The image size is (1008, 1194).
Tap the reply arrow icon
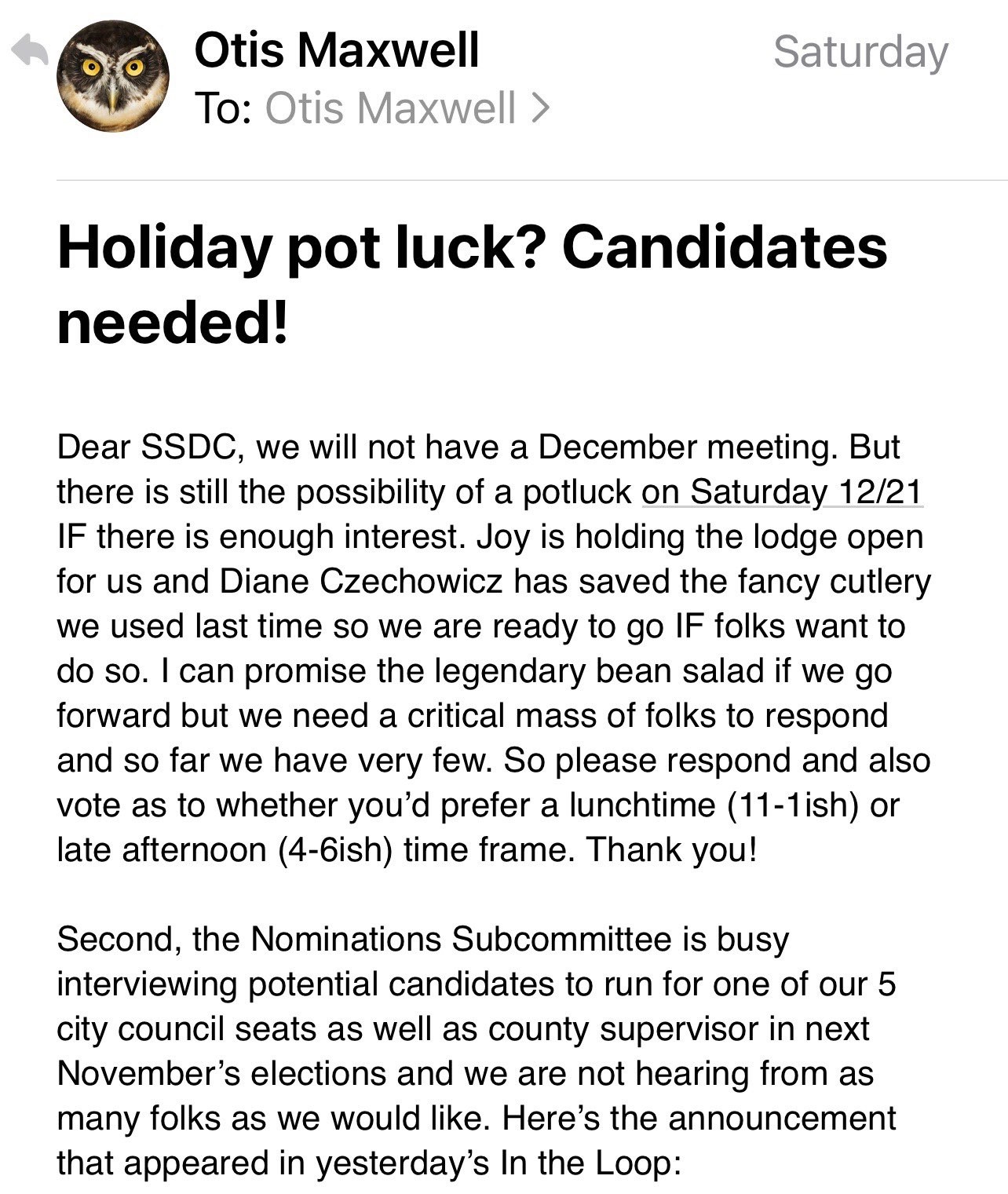click(30, 52)
